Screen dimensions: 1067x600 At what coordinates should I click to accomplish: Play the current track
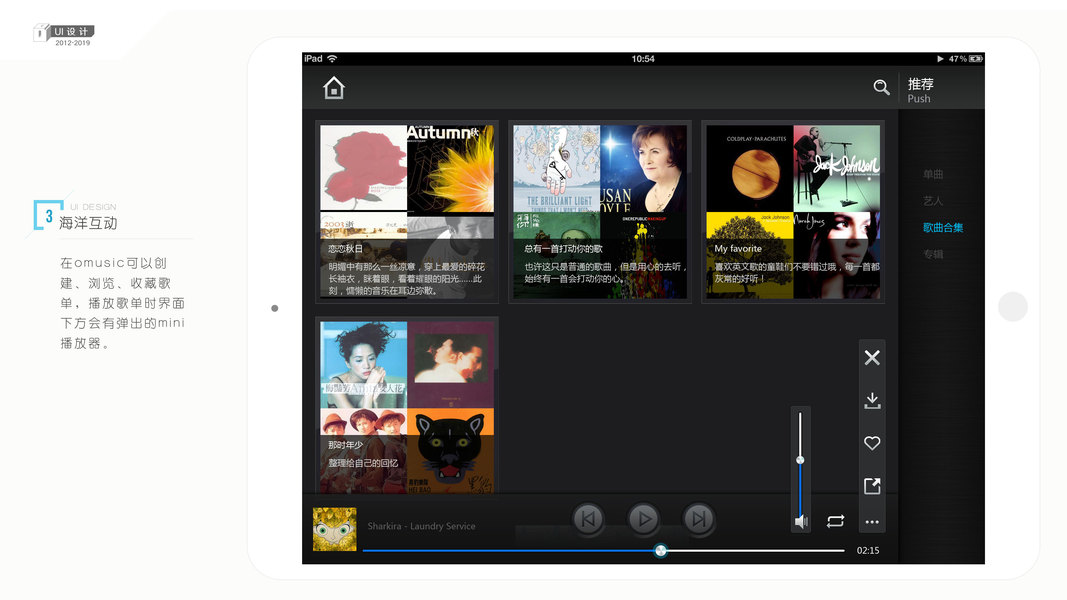pyautogui.click(x=643, y=520)
